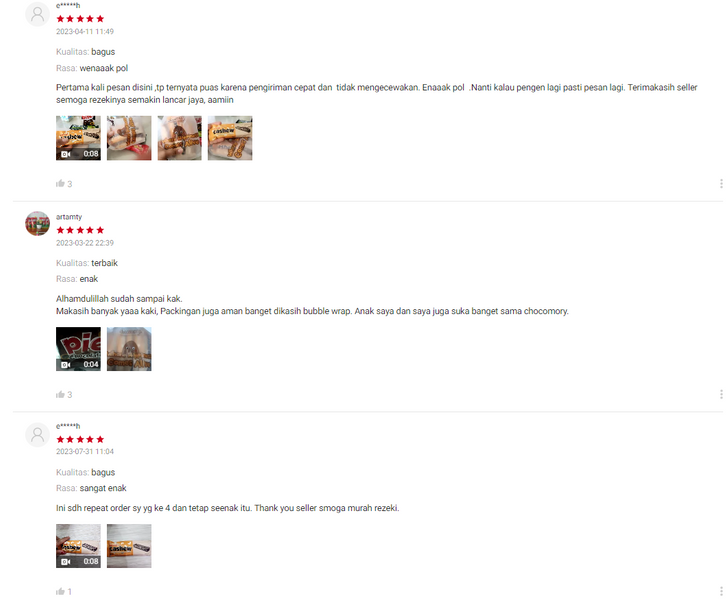Viewport: 726px width, 607px height.
Task: Open the photo beside artamty's video
Action: [129, 349]
